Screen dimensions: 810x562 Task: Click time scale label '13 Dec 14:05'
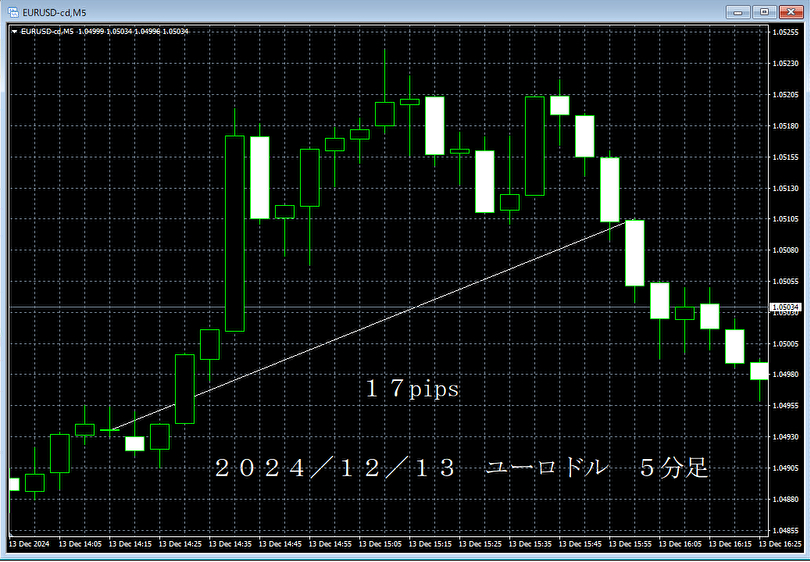(x=80, y=544)
